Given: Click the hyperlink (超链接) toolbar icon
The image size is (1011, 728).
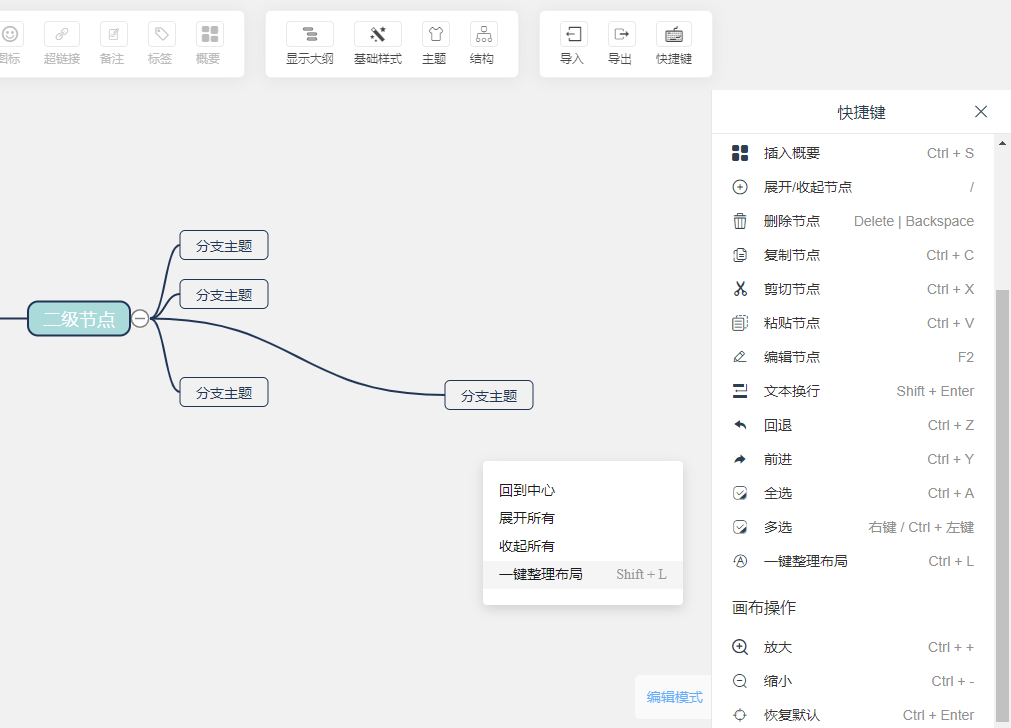Looking at the screenshot, I should click(62, 34).
